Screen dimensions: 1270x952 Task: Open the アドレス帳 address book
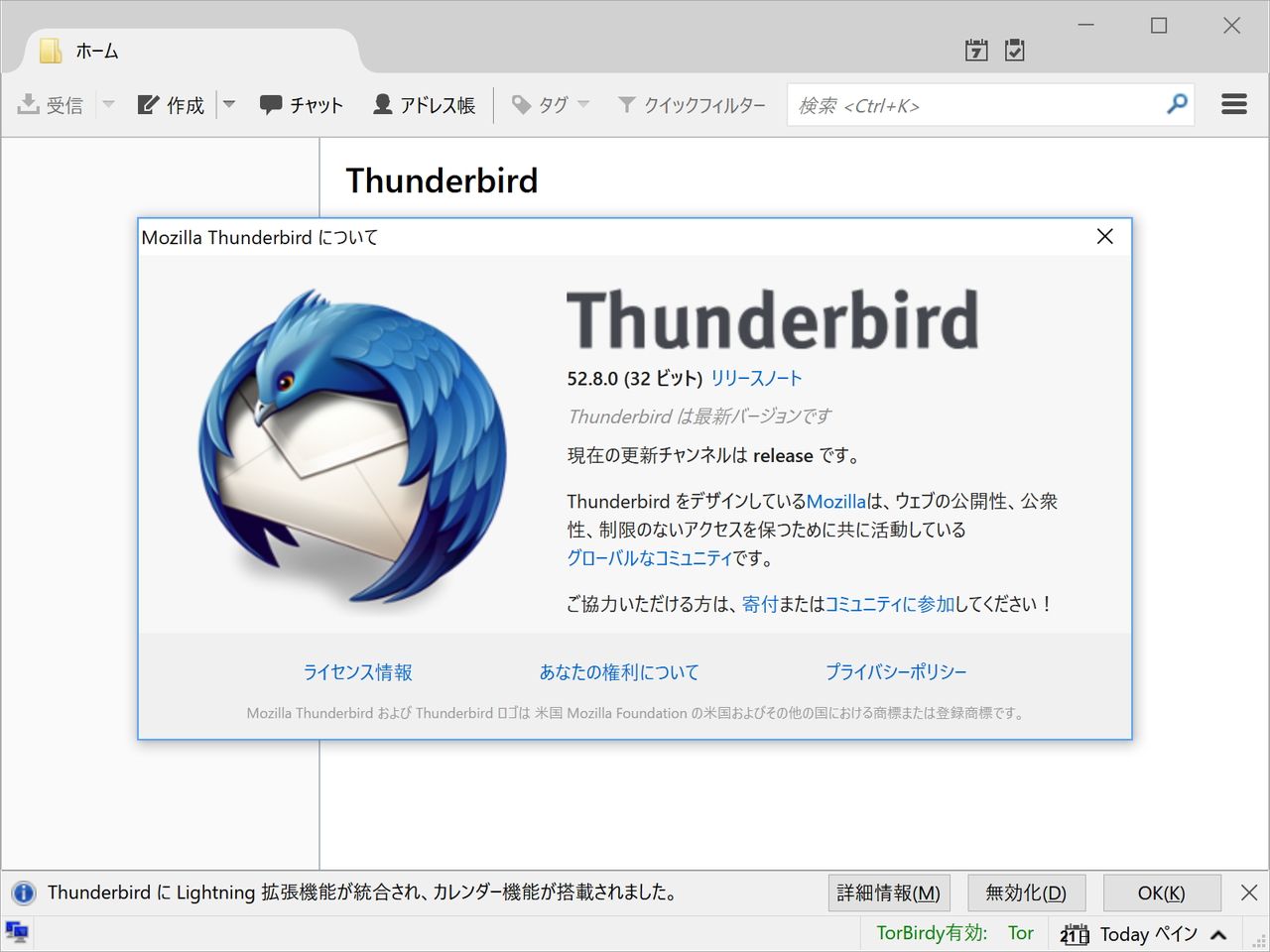pos(424,104)
